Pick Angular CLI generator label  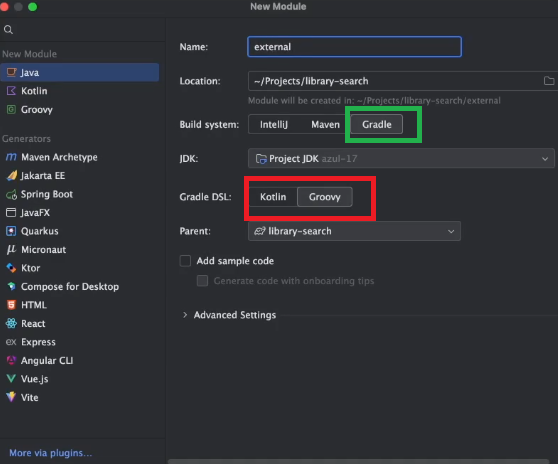tap(47, 360)
